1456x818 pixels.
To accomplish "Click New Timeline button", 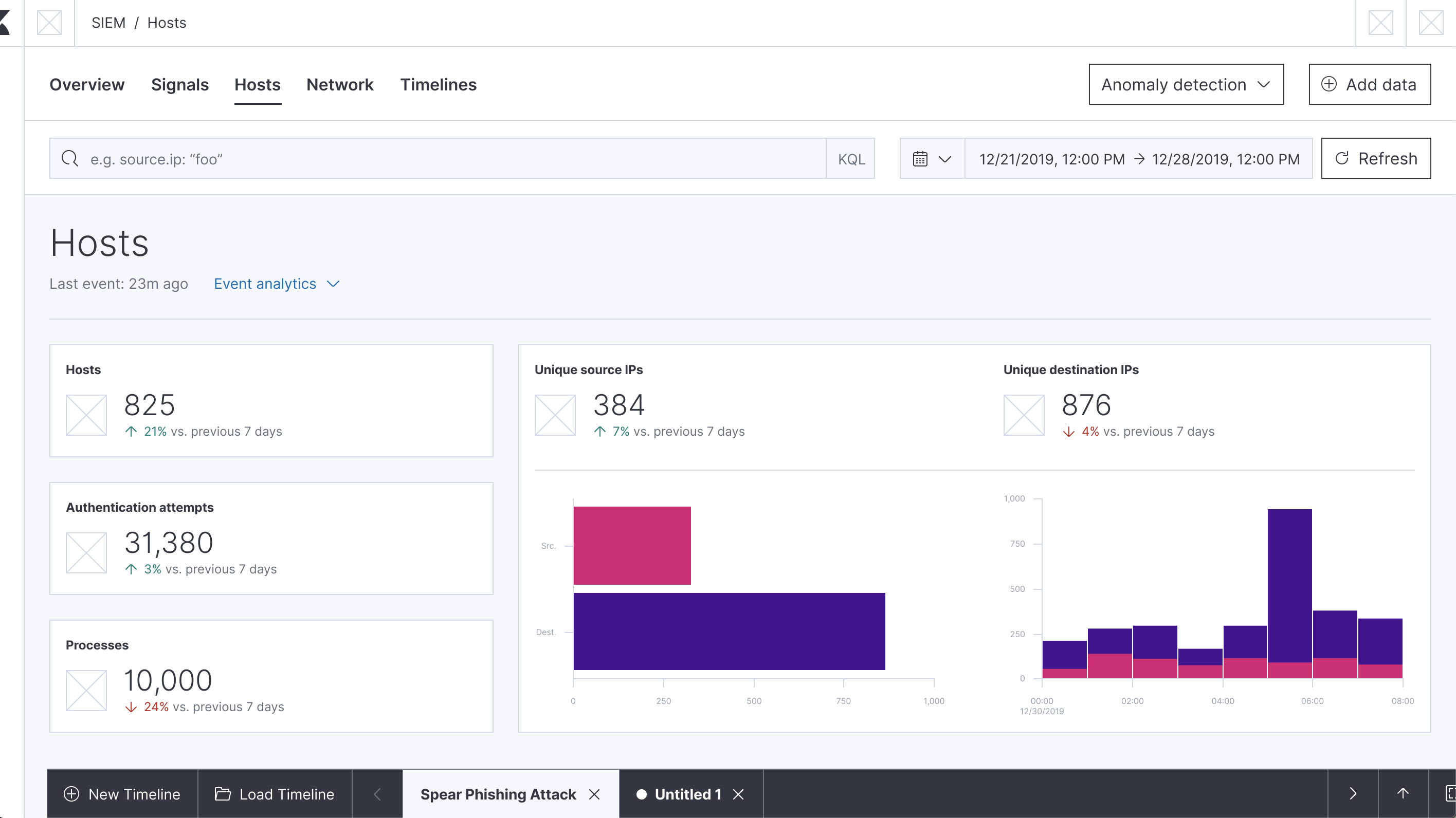I will tap(122, 794).
